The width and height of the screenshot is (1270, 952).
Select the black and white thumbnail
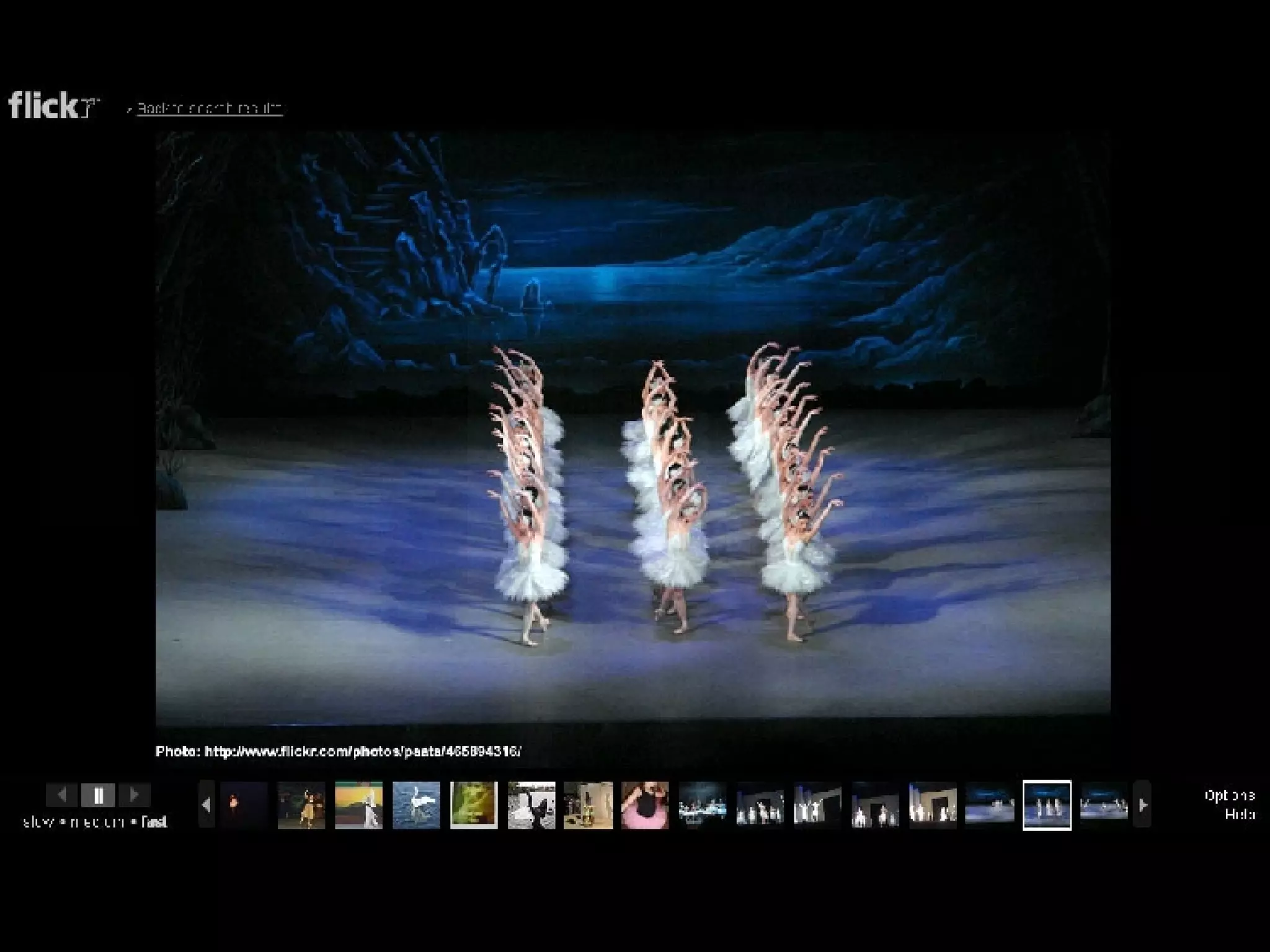tap(531, 805)
